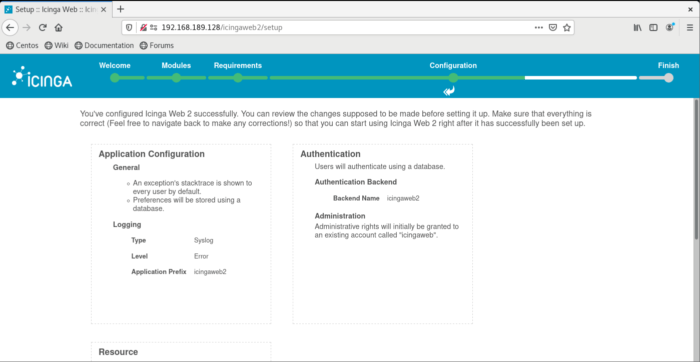Click the greyed forward arrow button
This screenshot has height=362, width=700.
tap(26, 28)
